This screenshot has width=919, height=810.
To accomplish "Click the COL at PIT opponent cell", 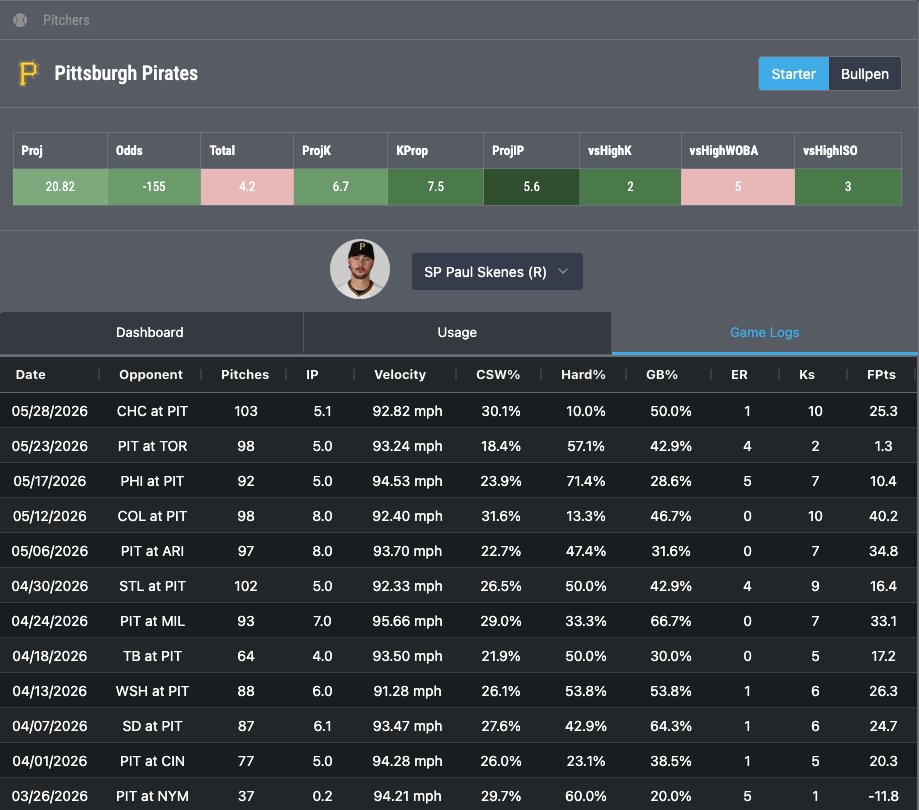I will (x=152, y=516).
